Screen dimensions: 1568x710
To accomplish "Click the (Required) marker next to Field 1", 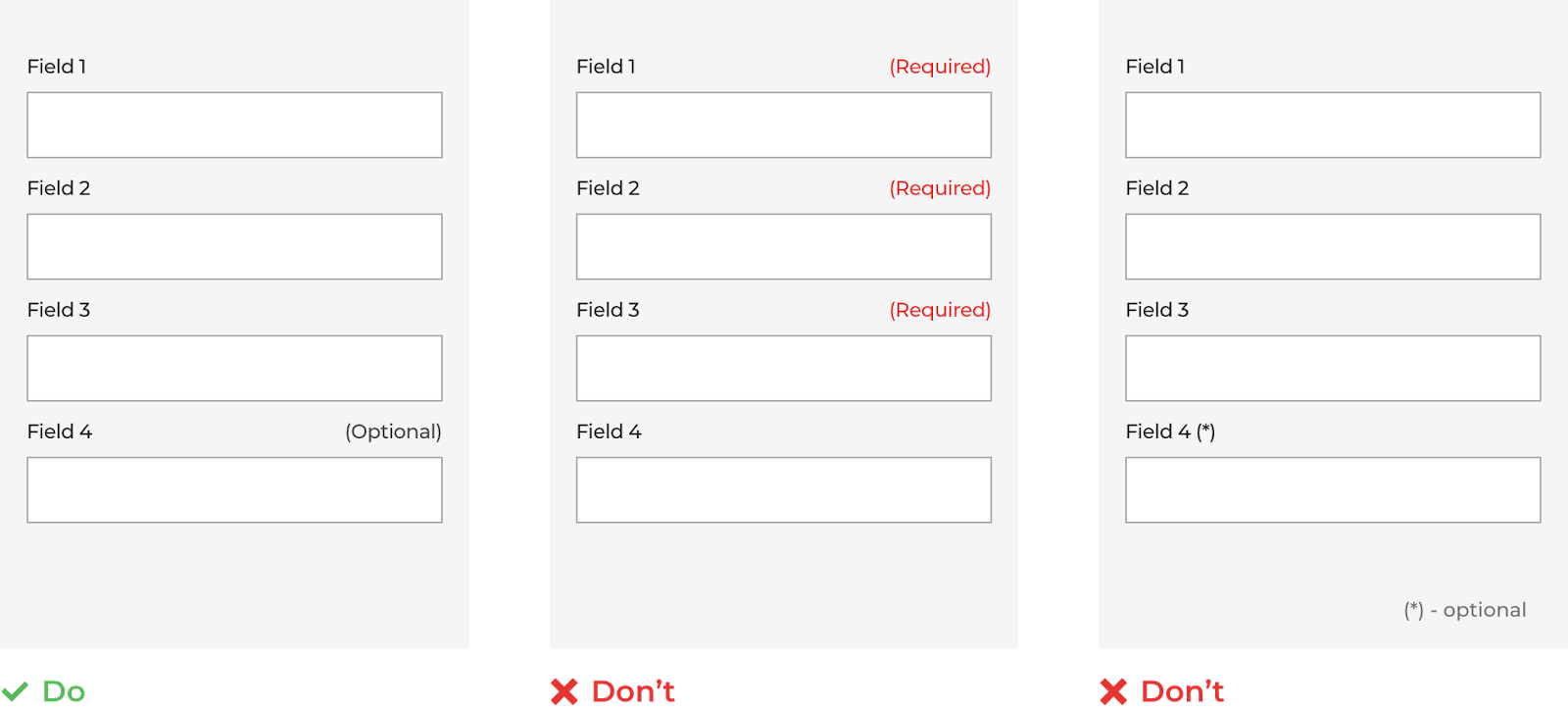I will pyautogui.click(x=939, y=66).
